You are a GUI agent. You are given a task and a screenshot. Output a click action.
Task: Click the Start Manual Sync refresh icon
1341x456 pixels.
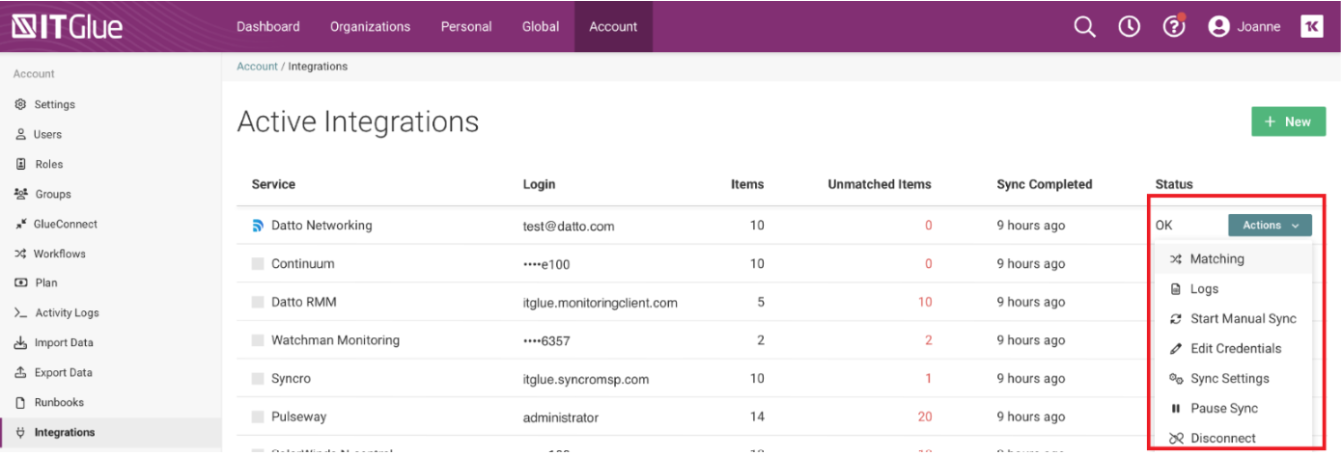[1176, 319]
